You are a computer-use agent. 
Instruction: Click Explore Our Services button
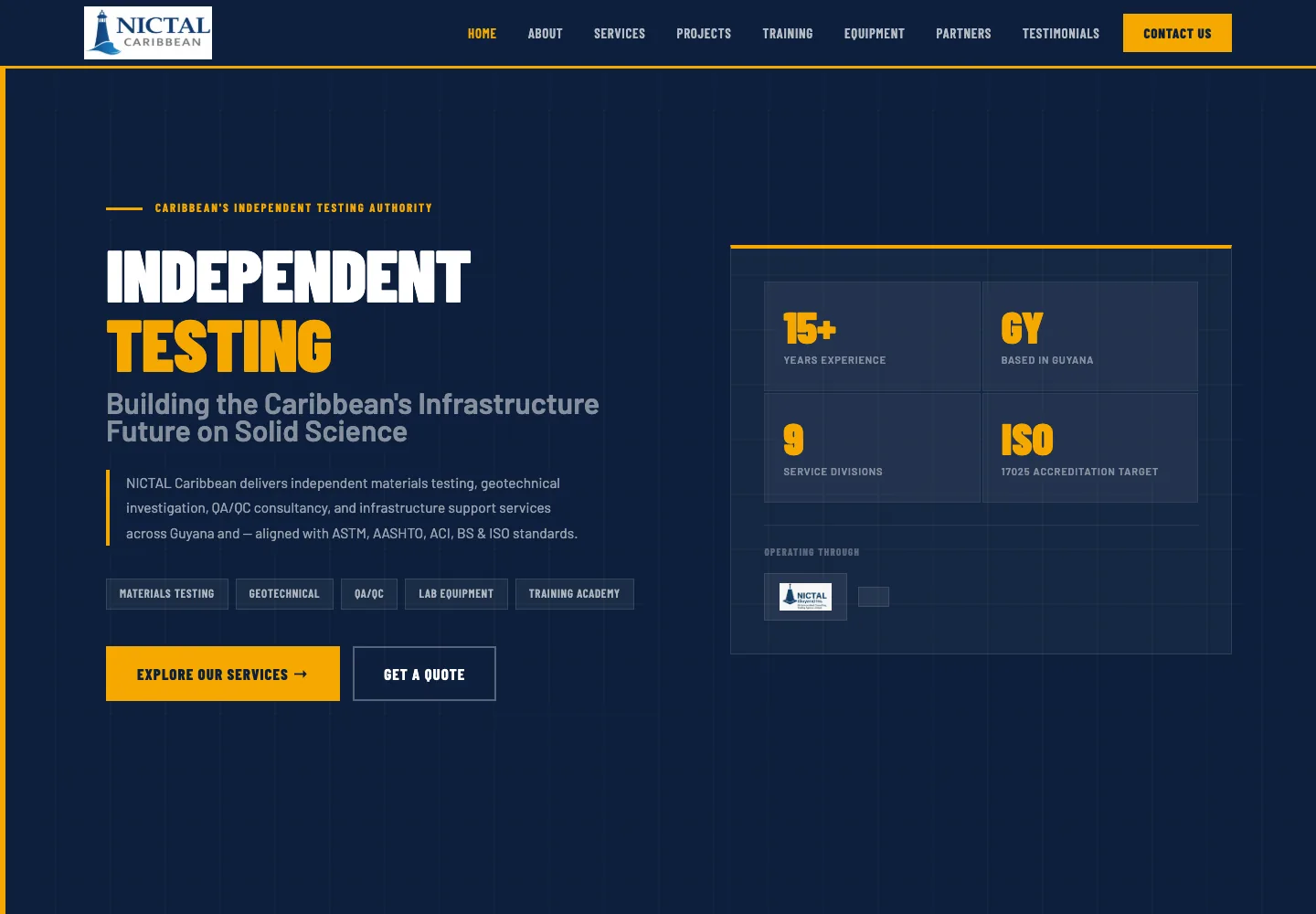click(223, 674)
